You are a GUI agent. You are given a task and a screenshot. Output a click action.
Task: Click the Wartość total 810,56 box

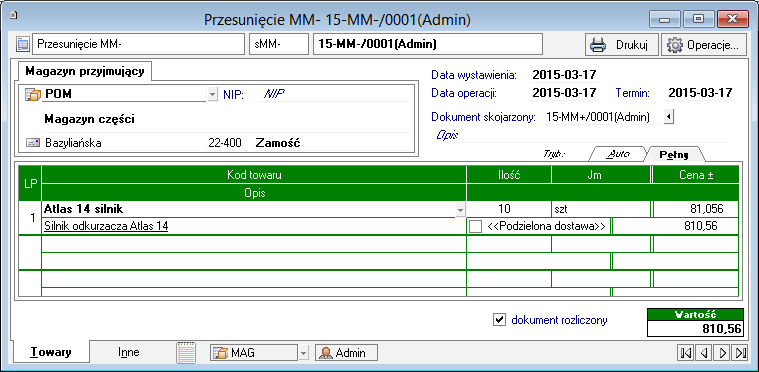[x=695, y=328]
